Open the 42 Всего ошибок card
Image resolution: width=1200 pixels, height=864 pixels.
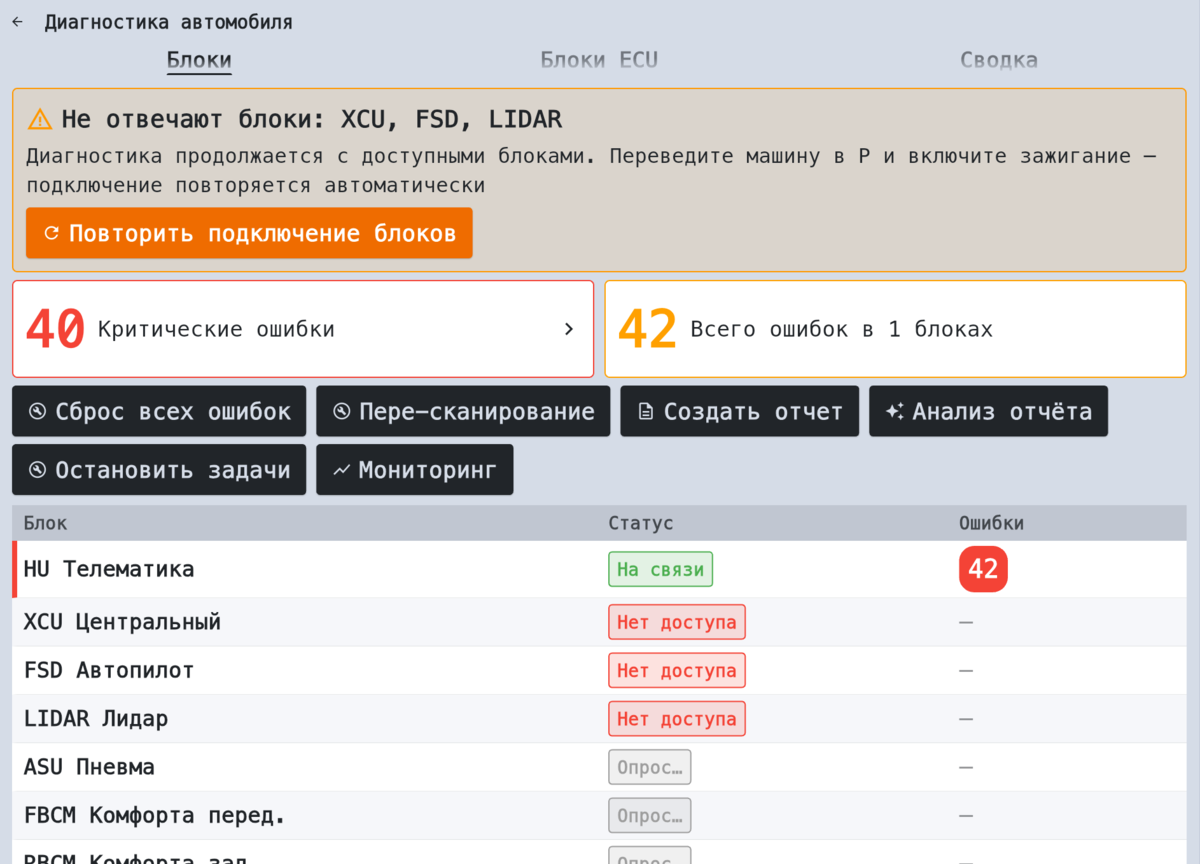(x=895, y=329)
